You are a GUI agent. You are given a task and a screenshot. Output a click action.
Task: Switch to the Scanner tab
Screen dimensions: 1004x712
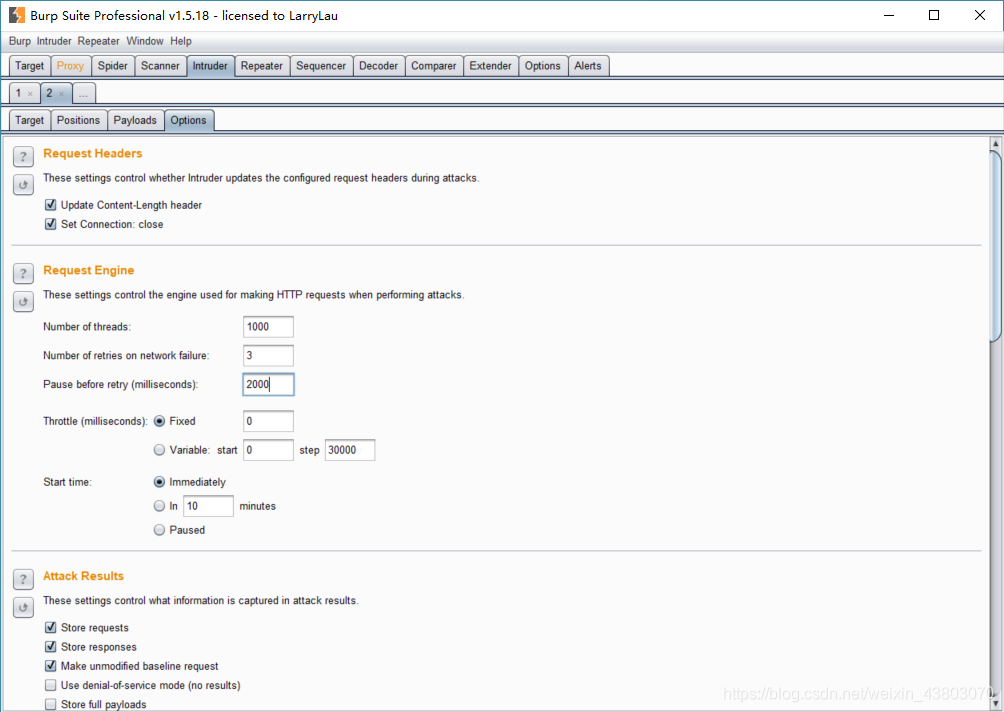point(160,66)
